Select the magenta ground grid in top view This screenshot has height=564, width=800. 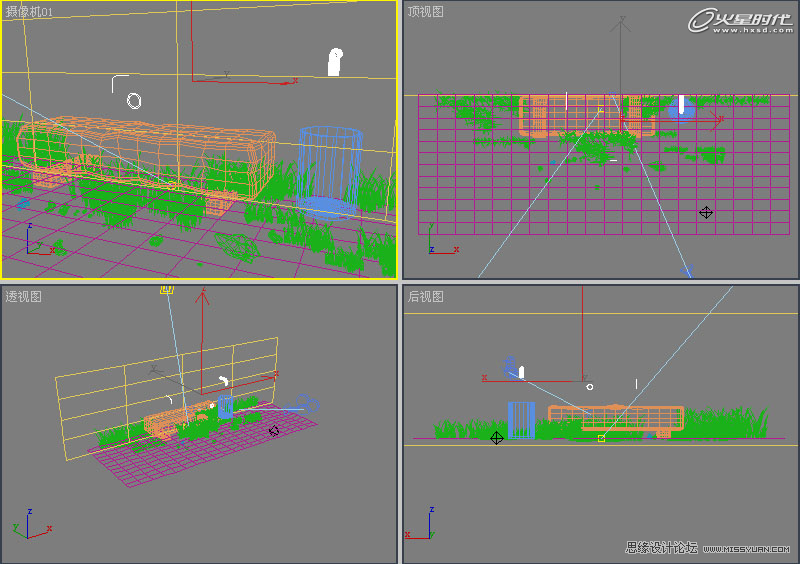(604, 164)
